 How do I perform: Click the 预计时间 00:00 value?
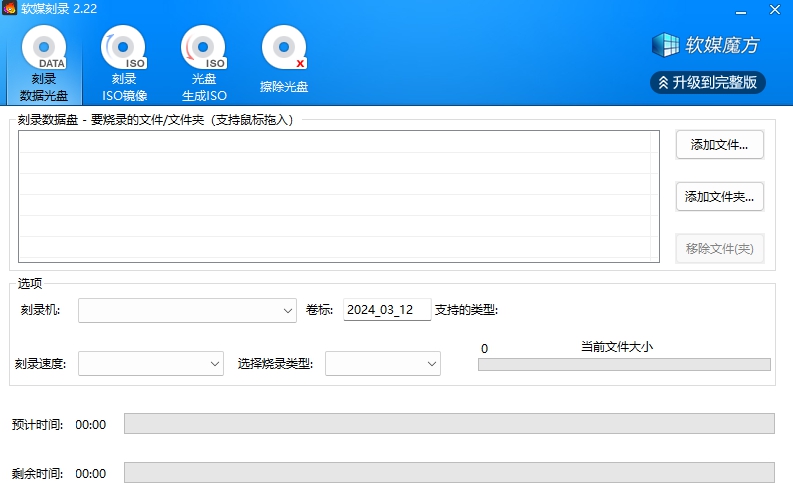(x=91, y=424)
